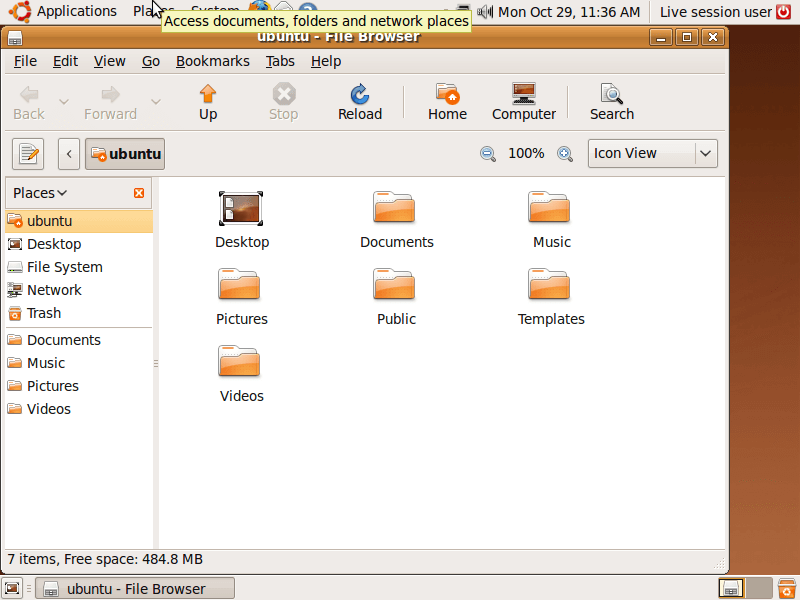Screen dimensions: 800x600
Task: Select the Templates folder icon
Action: pyautogui.click(x=549, y=284)
